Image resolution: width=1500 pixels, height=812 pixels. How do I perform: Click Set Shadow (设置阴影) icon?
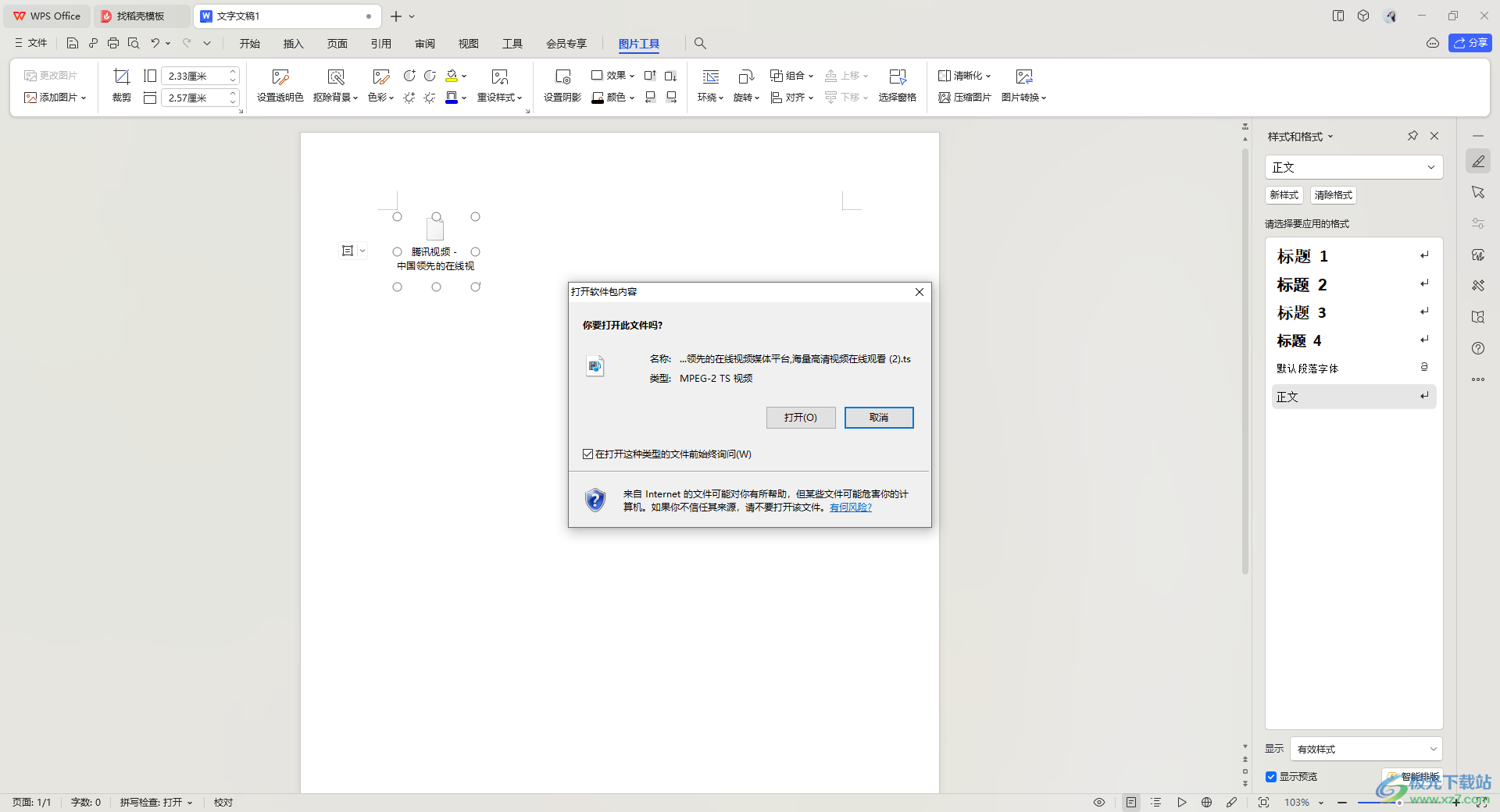[x=562, y=77]
